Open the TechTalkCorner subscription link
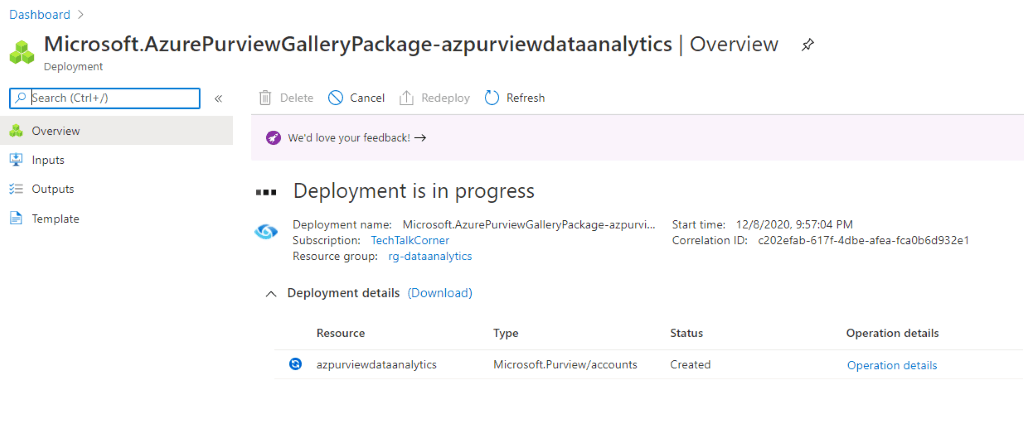Image resolution: width=1024 pixels, height=434 pixels. tap(410, 240)
